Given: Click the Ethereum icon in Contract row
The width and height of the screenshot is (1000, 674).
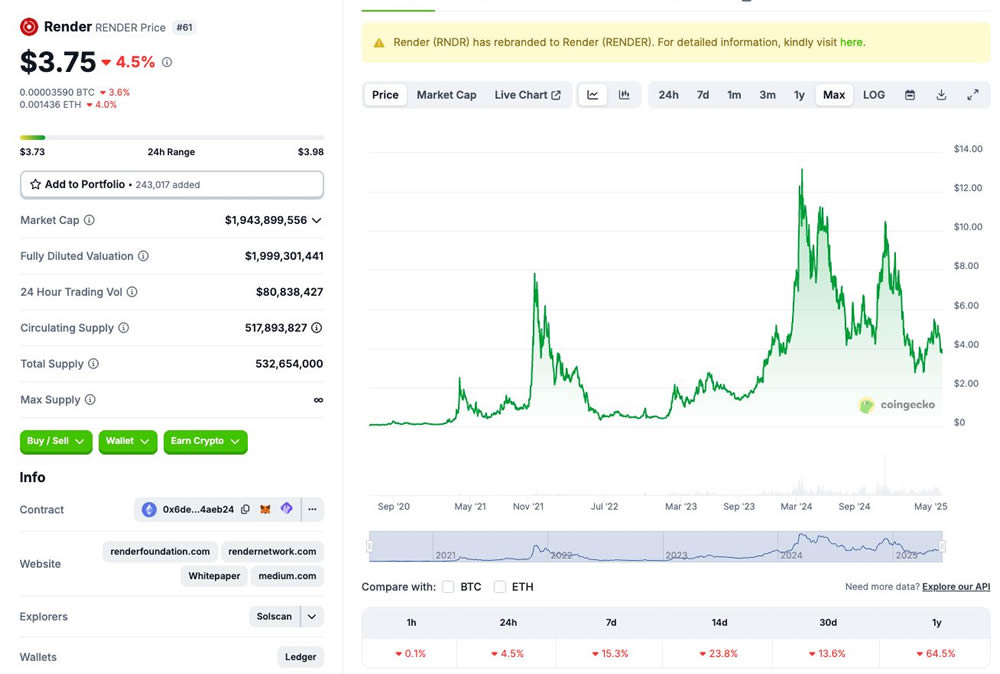Looking at the screenshot, I should tap(149, 509).
